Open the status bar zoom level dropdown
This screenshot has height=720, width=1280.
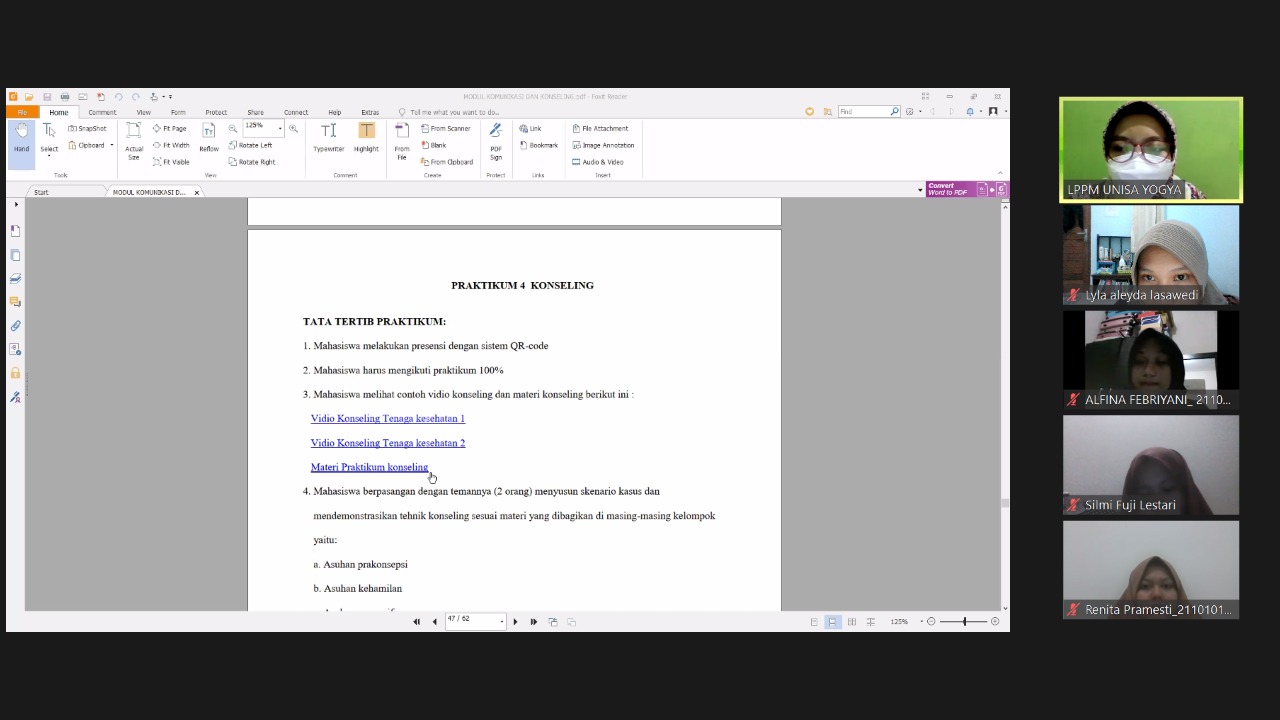(x=921, y=621)
